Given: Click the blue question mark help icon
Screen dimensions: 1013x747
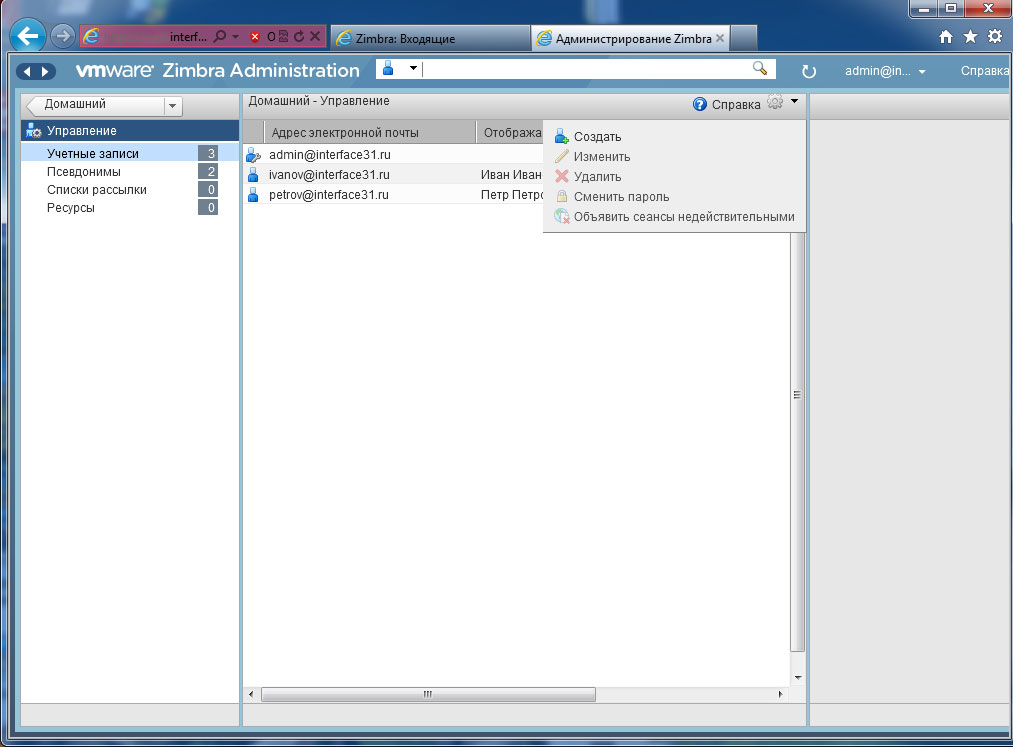Looking at the screenshot, I should [x=700, y=104].
